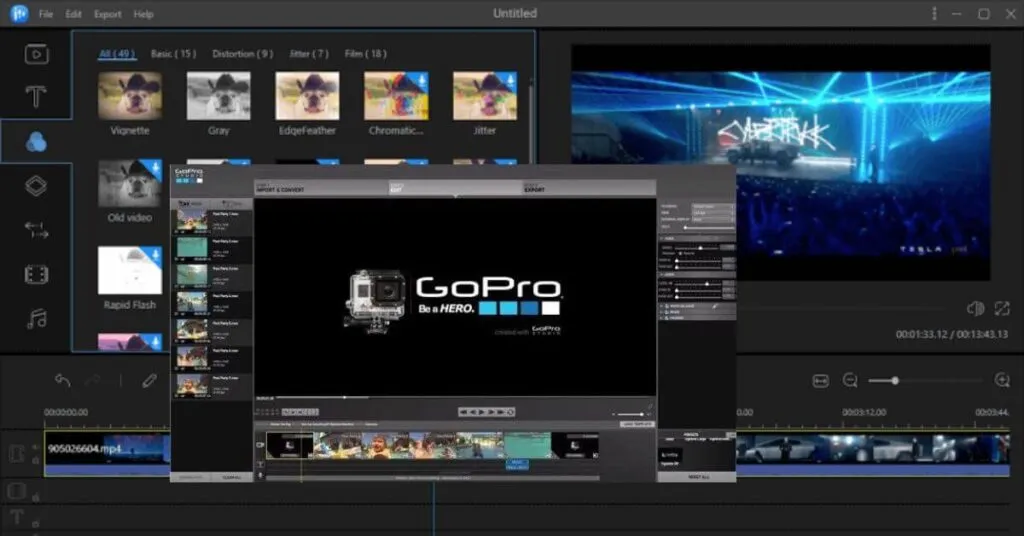Switch to the Film (18) filters tab
1024x536 pixels.
point(366,54)
